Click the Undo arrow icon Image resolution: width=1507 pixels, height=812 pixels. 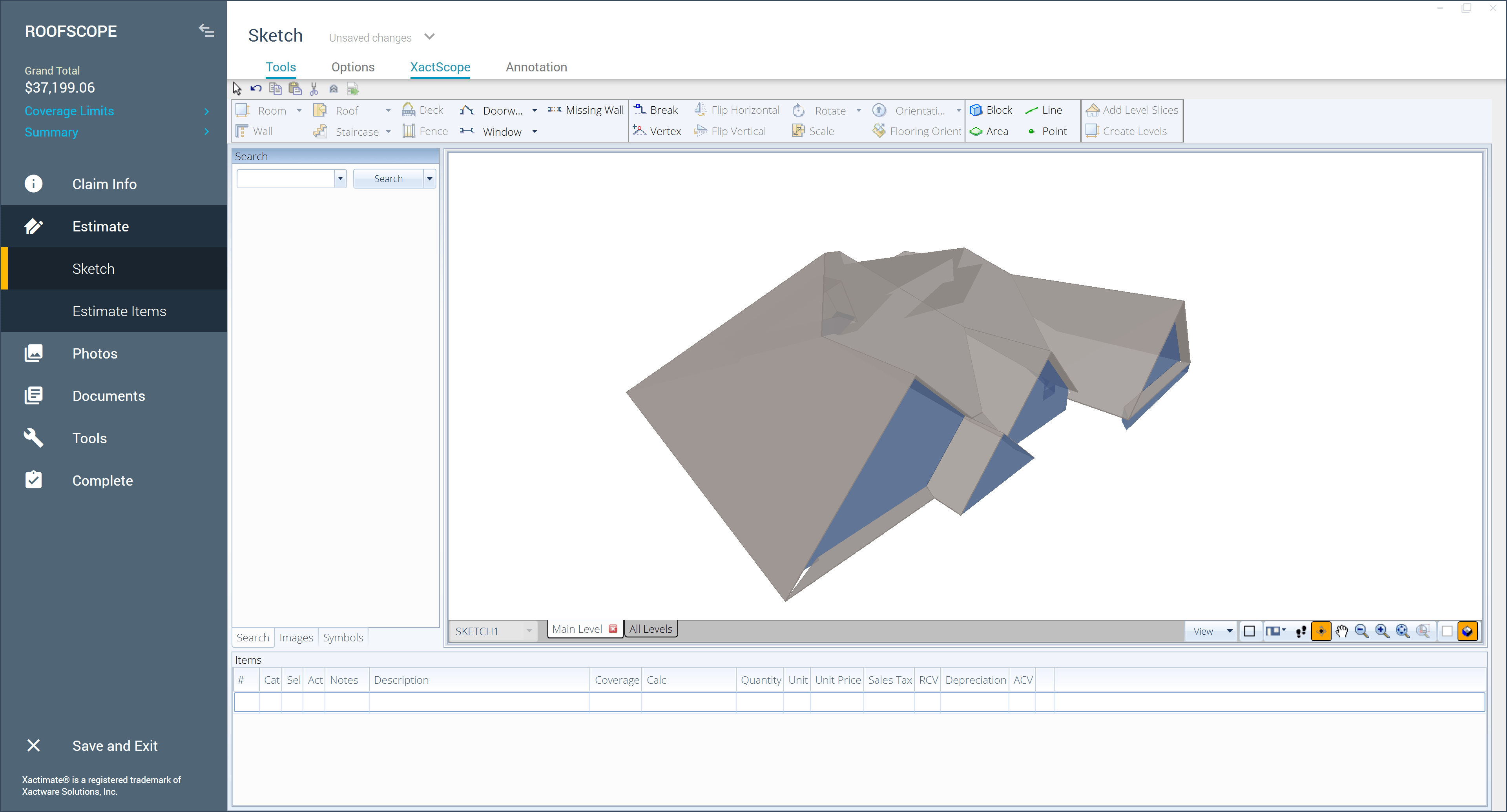pyautogui.click(x=255, y=89)
